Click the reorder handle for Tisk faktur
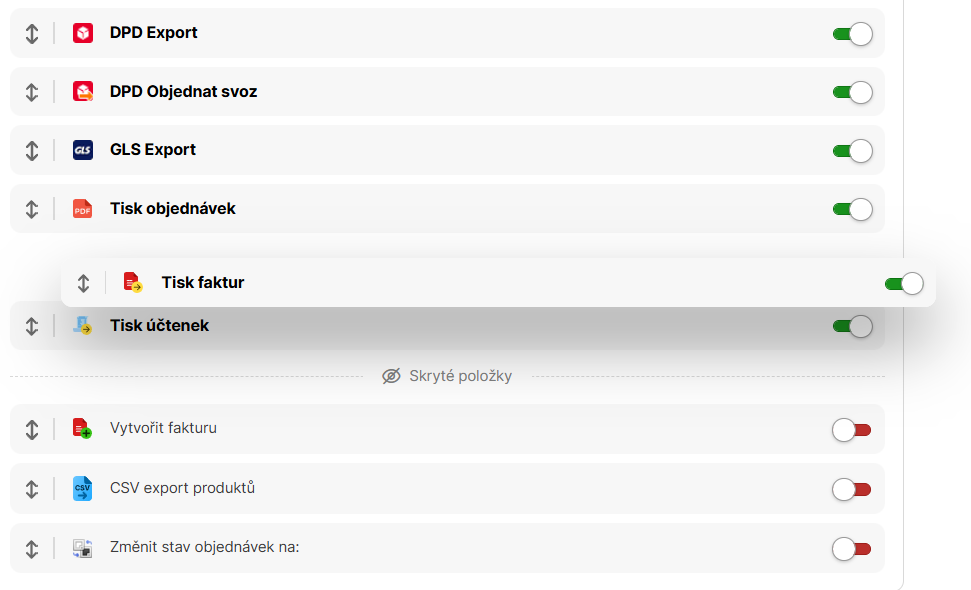Image resolution: width=971 pixels, height=590 pixels. click(84, 283)
